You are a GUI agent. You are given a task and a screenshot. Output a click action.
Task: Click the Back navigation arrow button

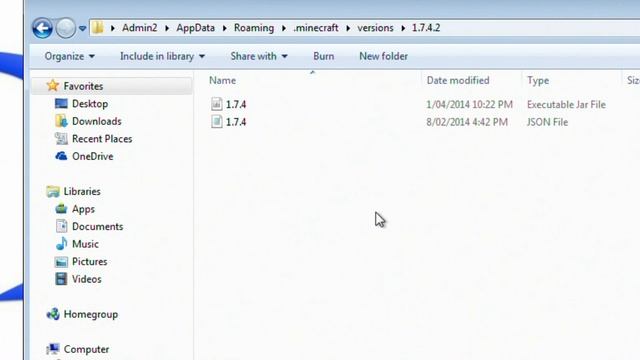point(42,28)
